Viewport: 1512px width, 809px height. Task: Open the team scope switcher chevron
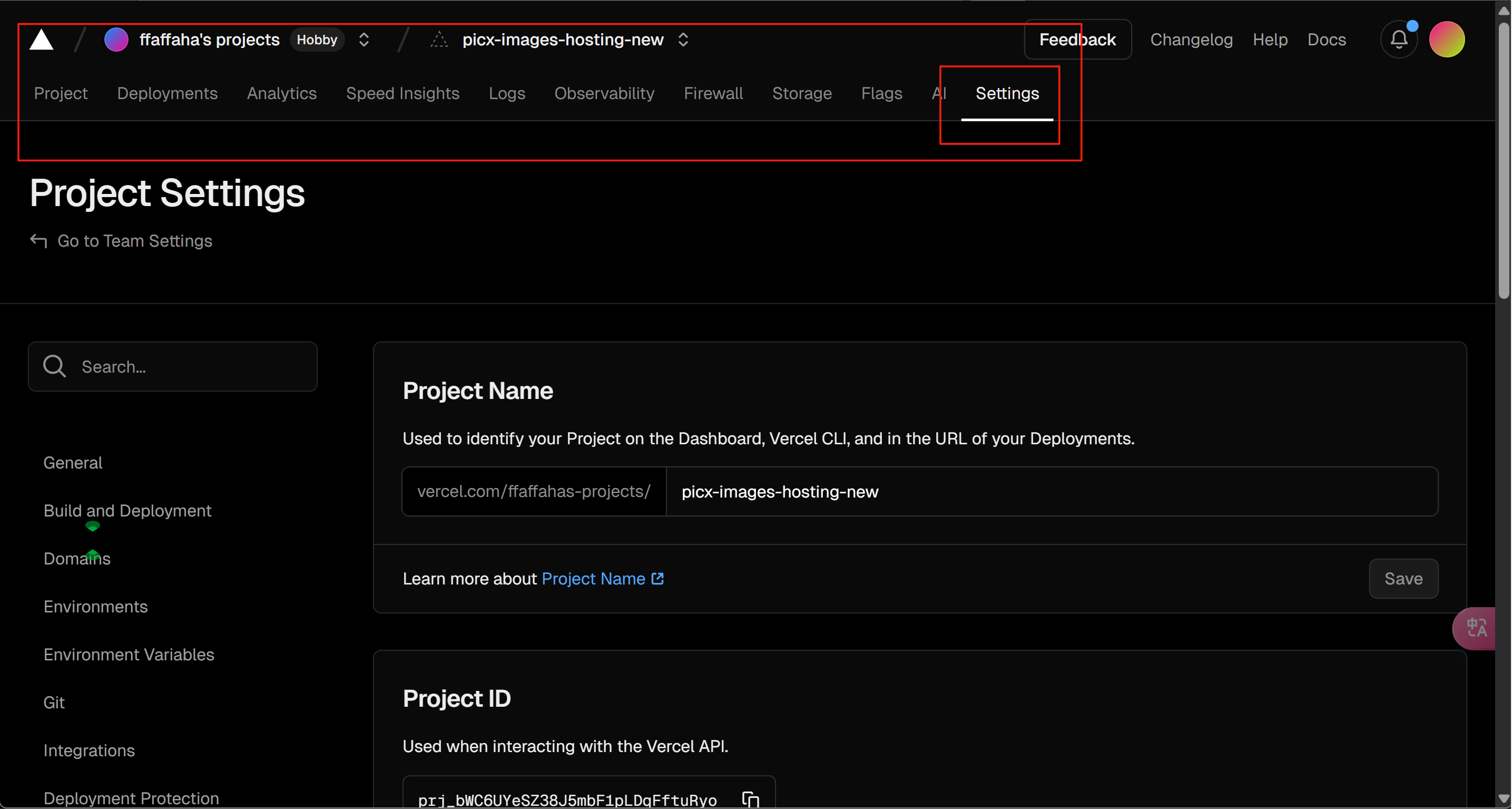(364, 40)
